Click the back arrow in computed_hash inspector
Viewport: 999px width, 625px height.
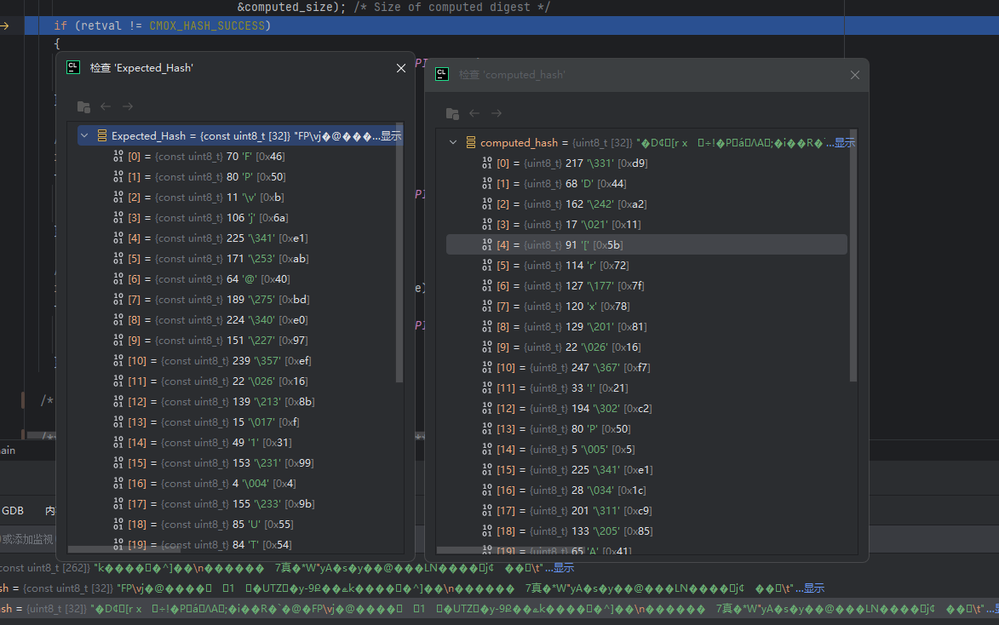pyautogui.click(x=475, y=114)
